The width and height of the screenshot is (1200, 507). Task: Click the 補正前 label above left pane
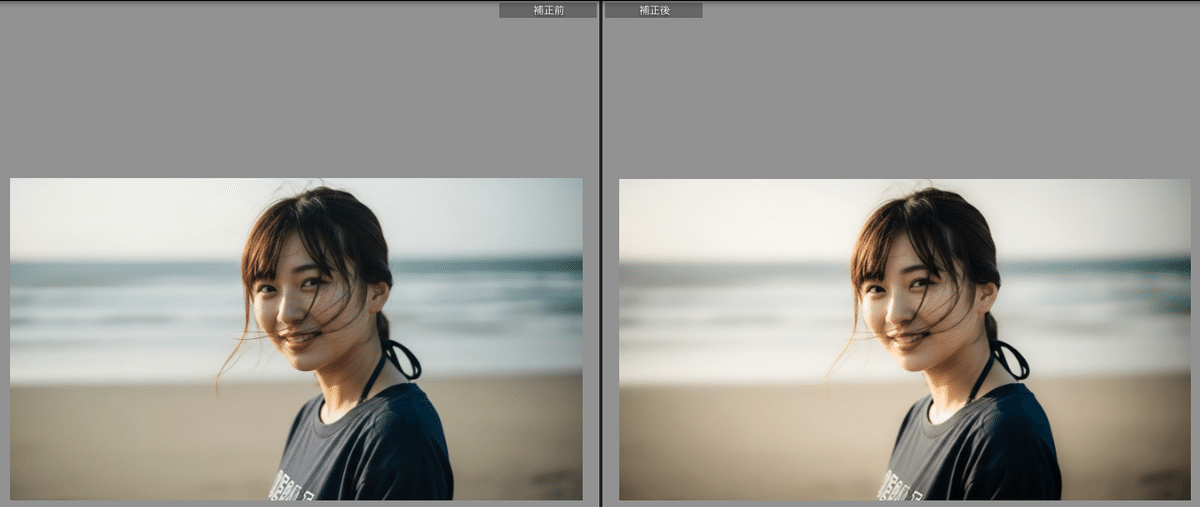(x=547, y=10)
